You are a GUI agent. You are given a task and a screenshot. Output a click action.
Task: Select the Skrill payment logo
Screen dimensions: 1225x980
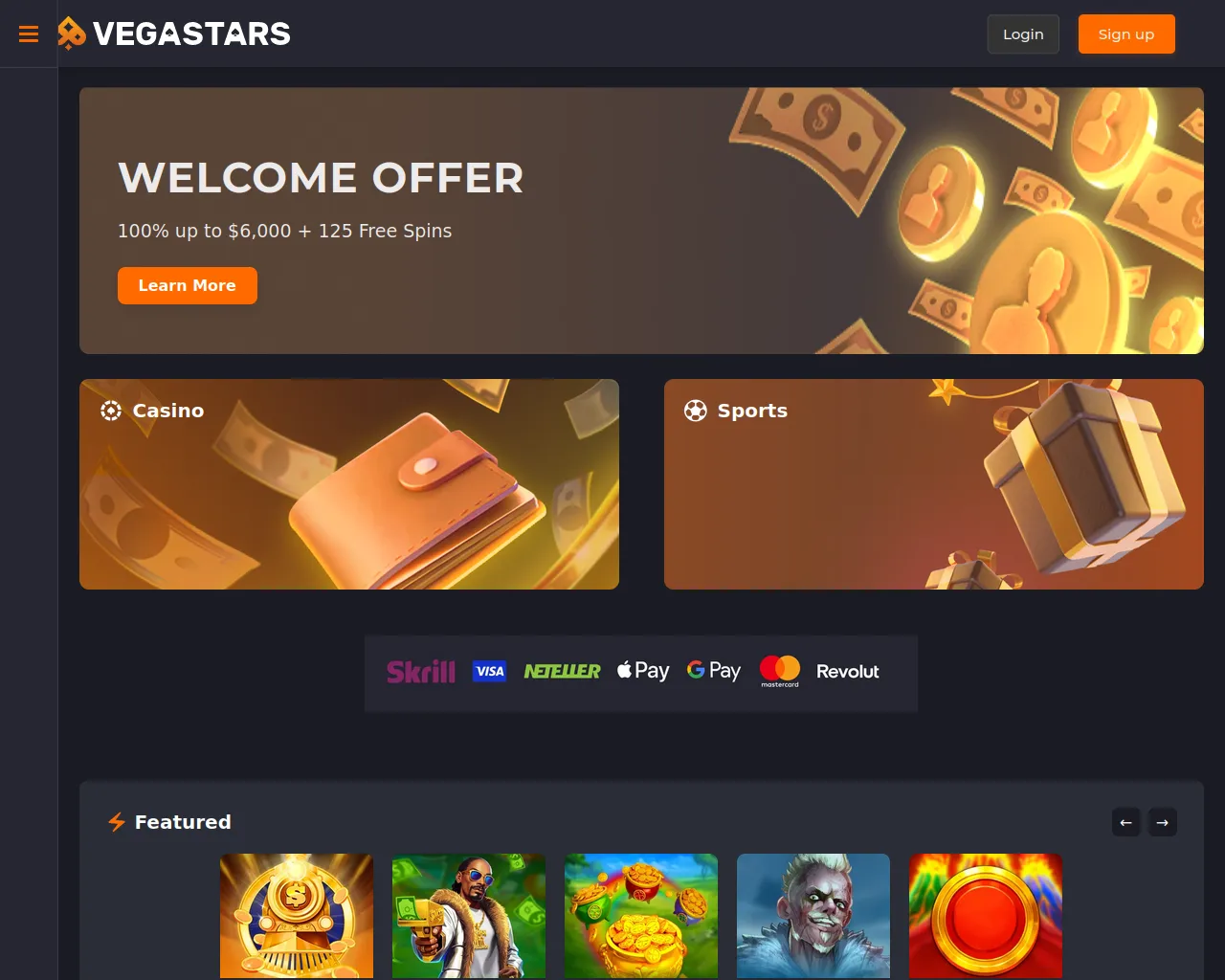(421, 672)
